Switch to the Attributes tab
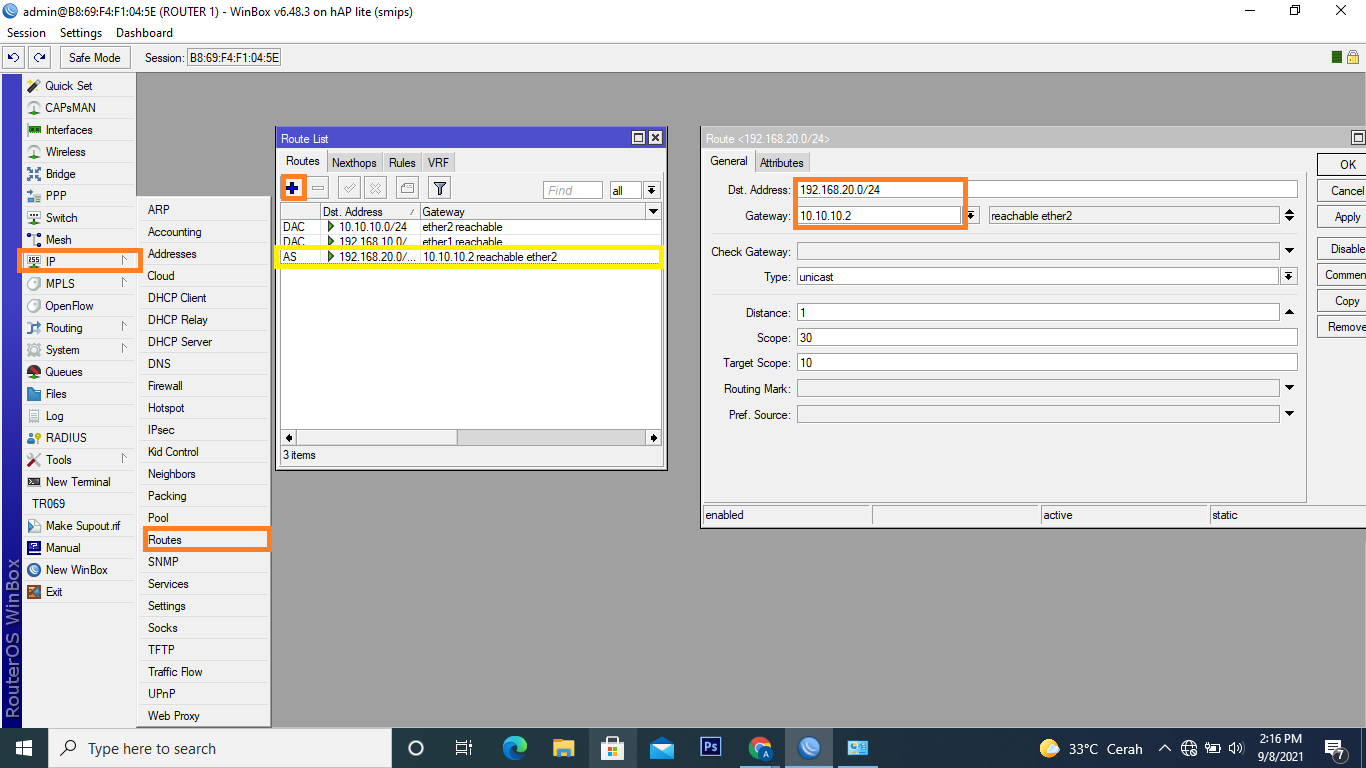Viewport: 1366px width, 768px height. click(781, 162)
